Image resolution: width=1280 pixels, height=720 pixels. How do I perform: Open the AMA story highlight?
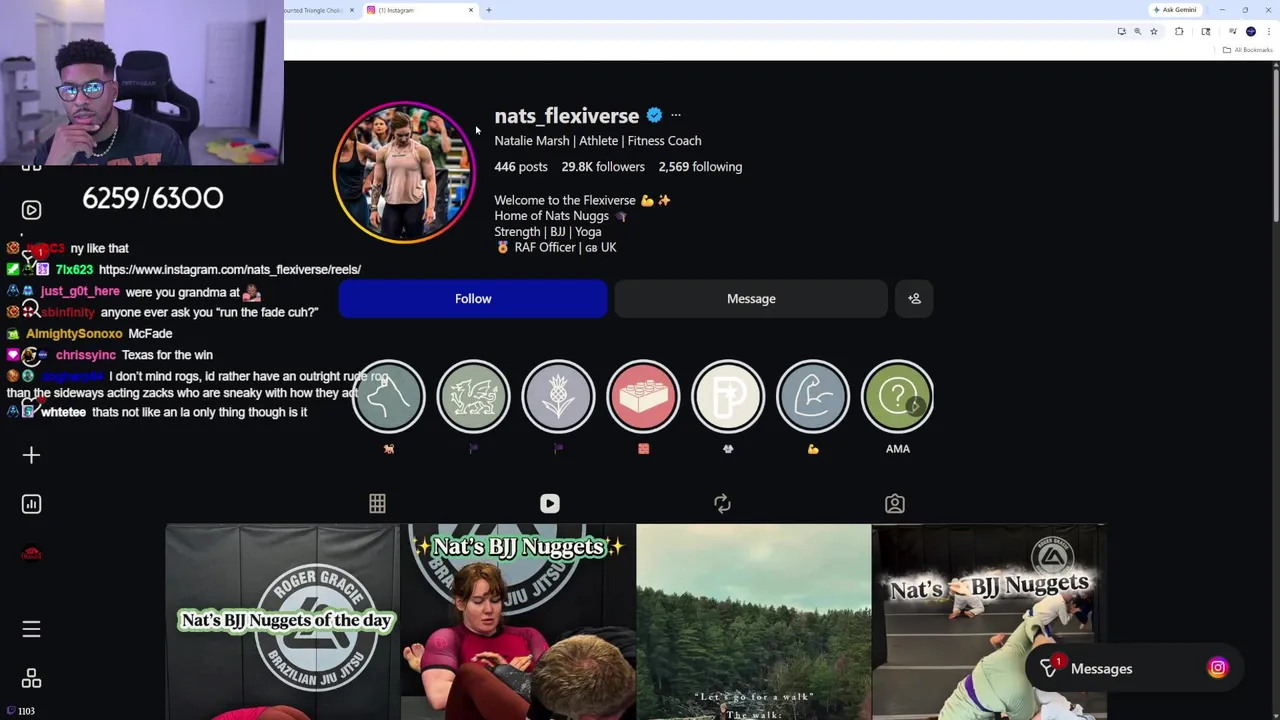(x=897, y=396)
